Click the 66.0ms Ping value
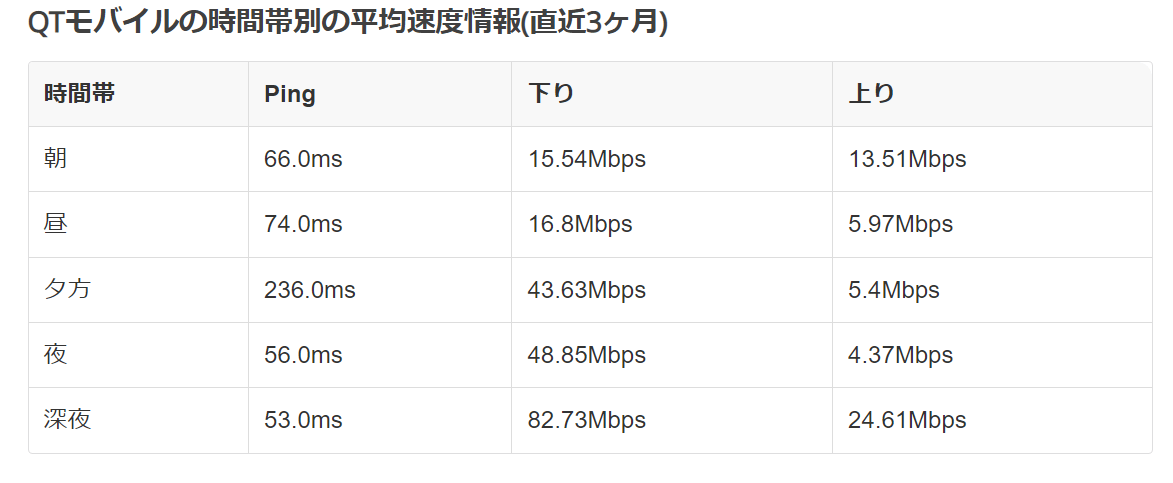 point(303,159)
